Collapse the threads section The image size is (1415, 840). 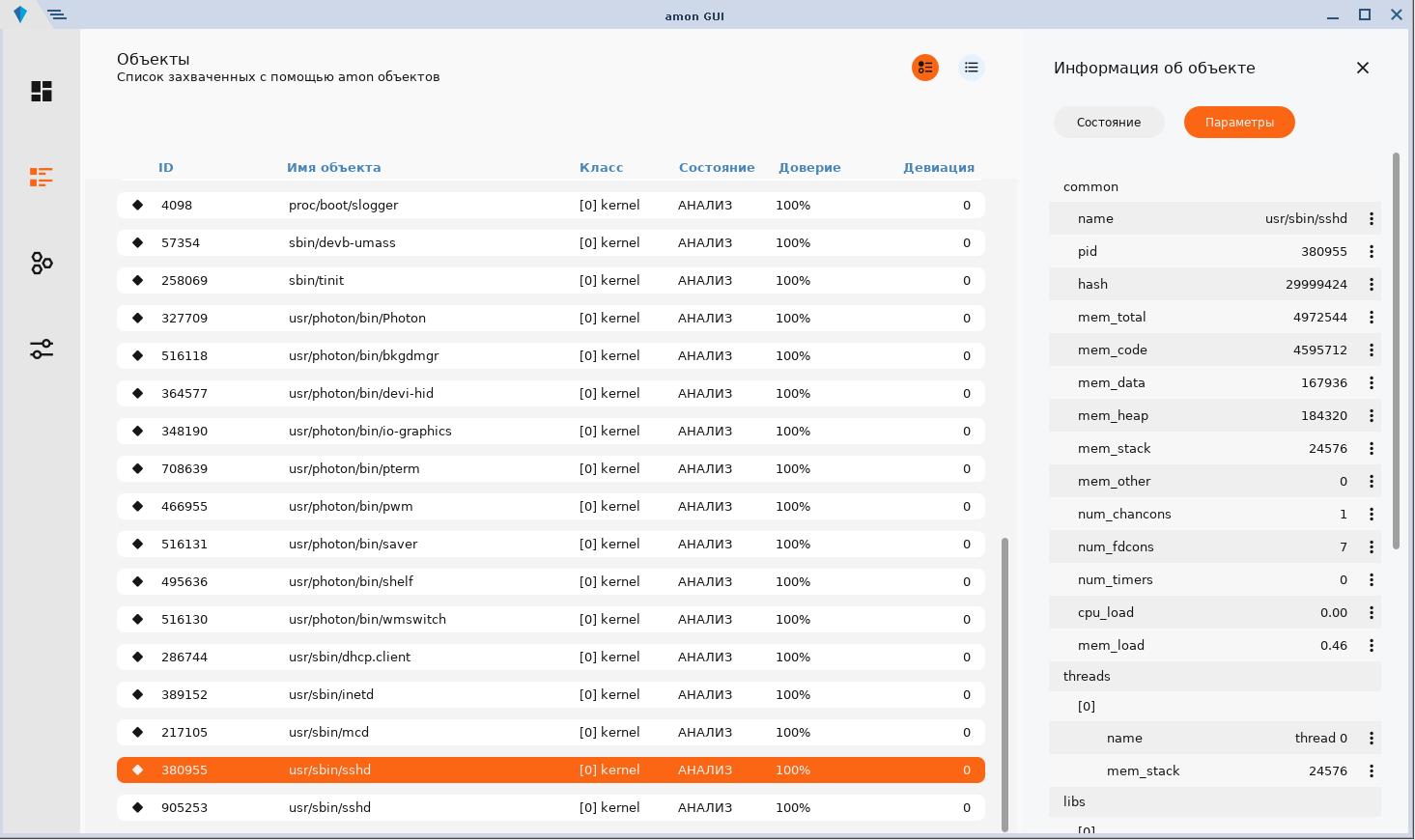pos(1087,677)
